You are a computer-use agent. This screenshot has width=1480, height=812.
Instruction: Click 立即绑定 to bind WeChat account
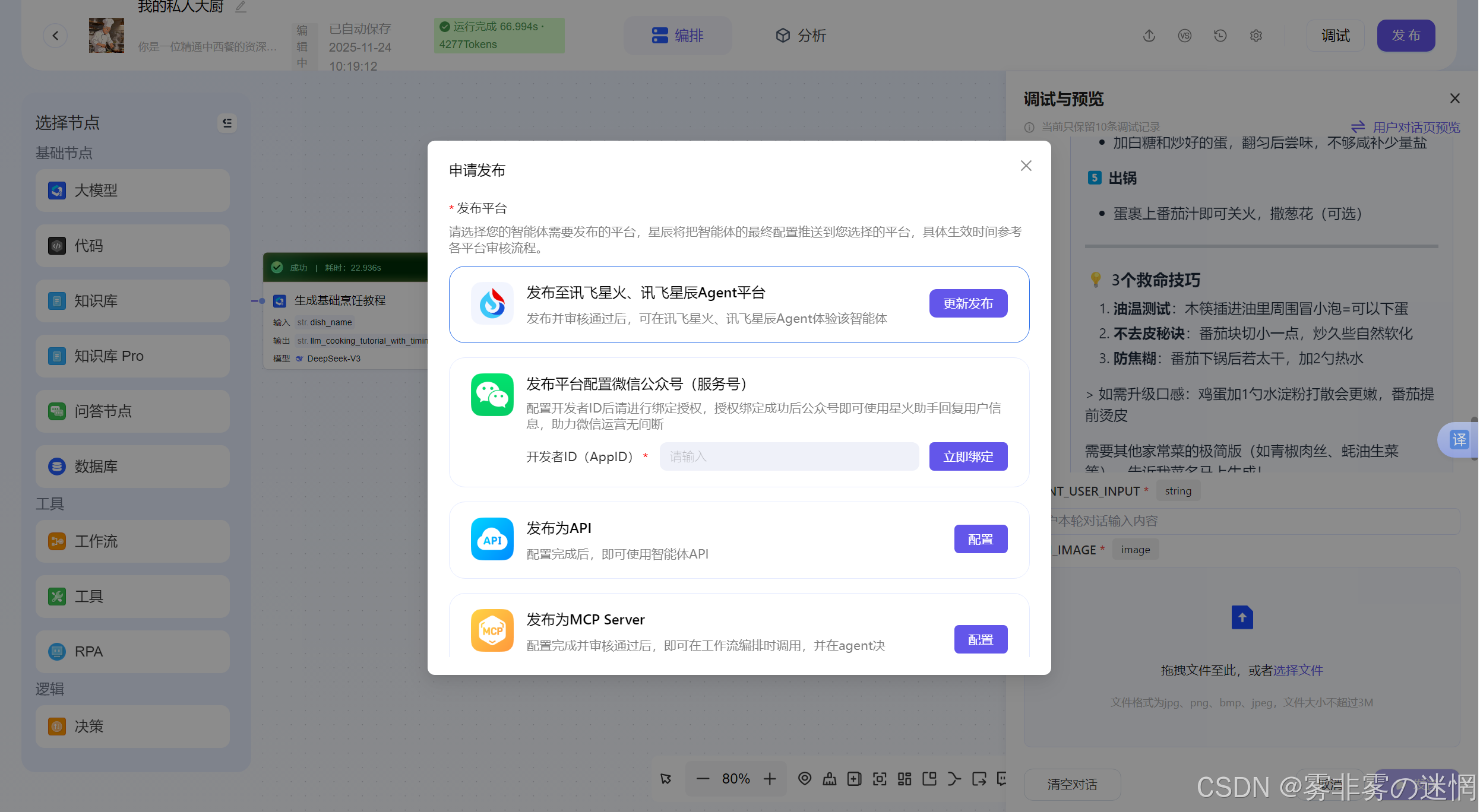tap(968, 456)
